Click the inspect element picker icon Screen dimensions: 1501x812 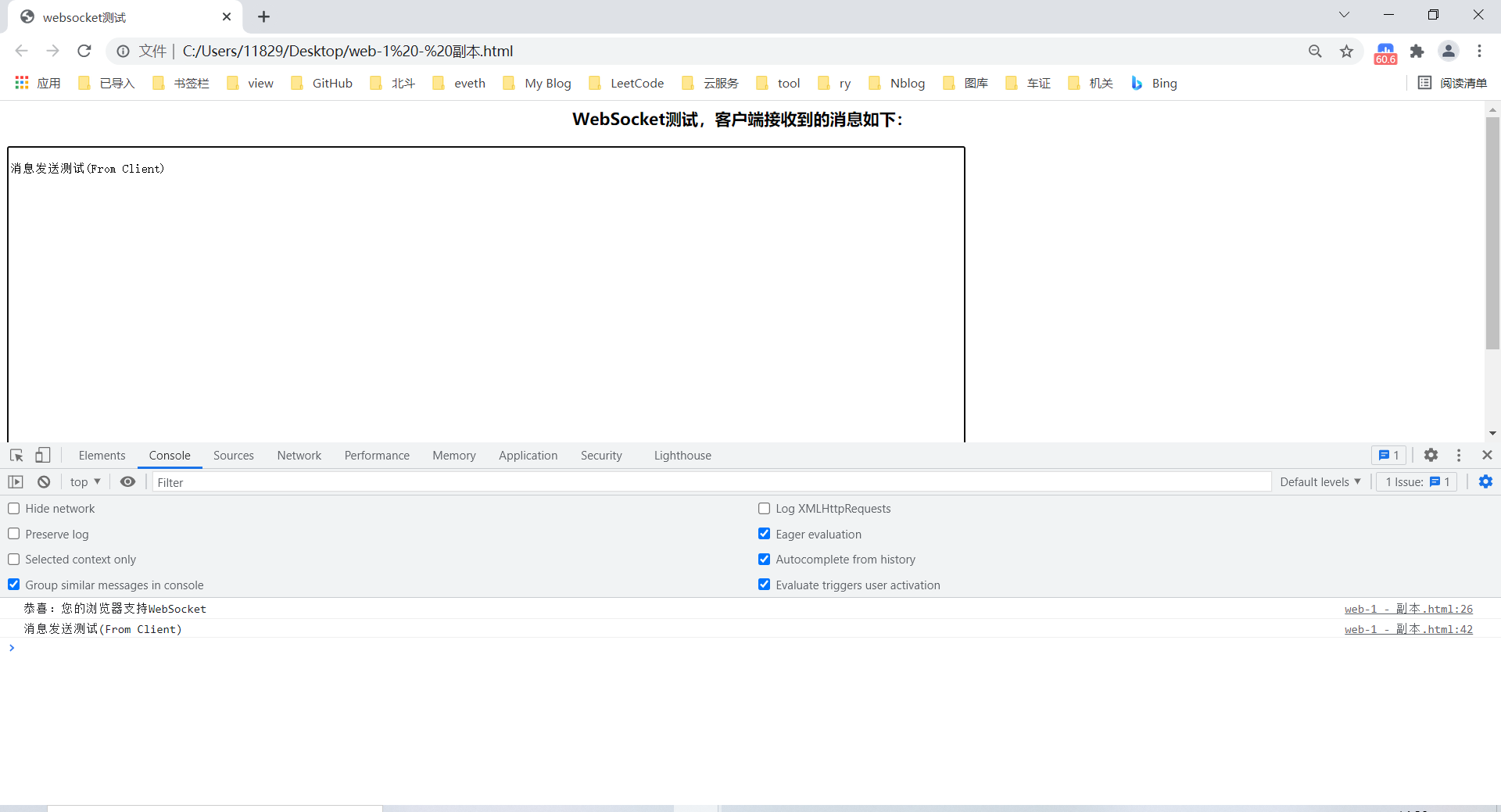16,455
